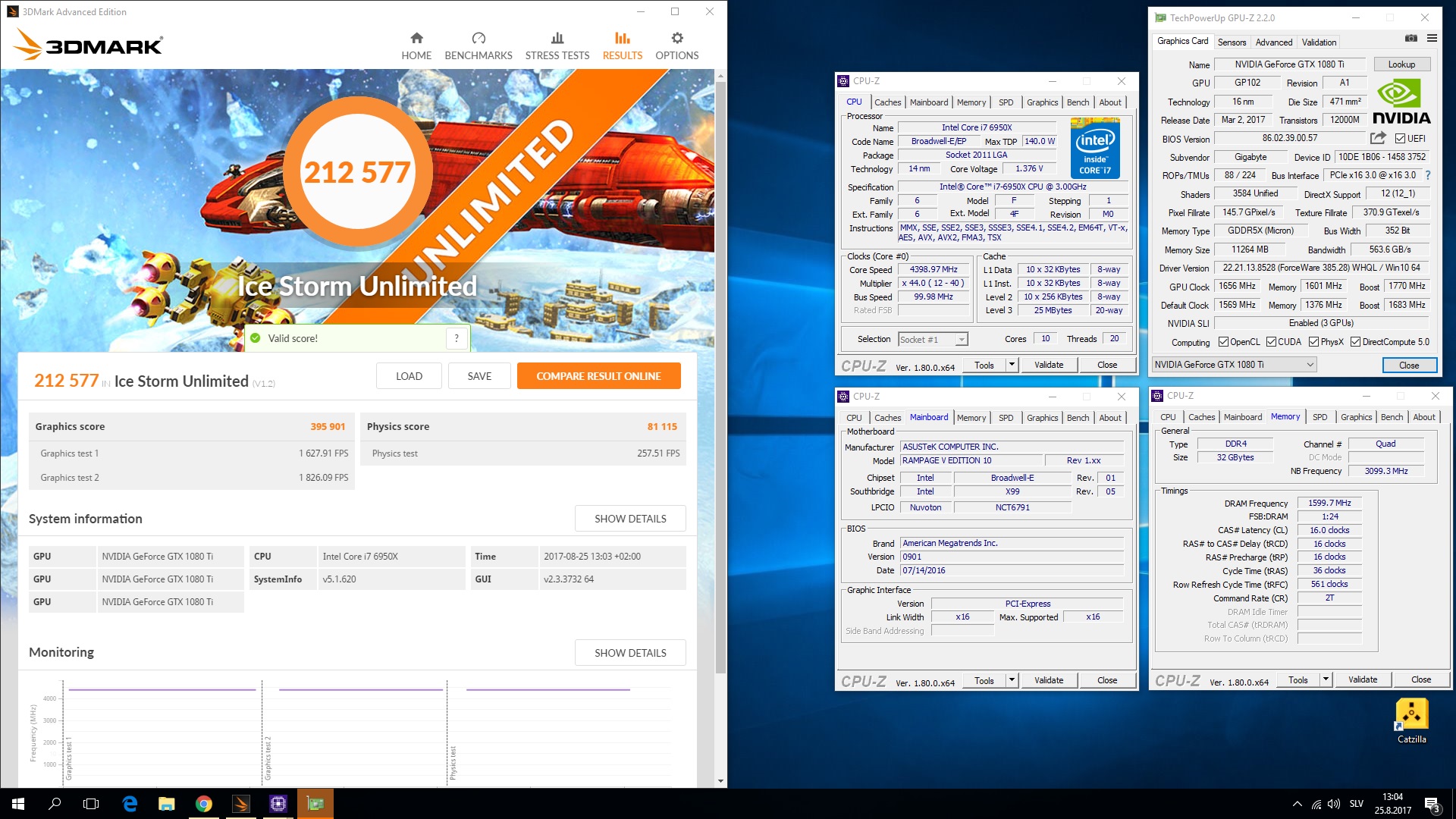The image size is (1456, 819).
Task: Click the Close button in GPU-Z
Action: 1409,365
